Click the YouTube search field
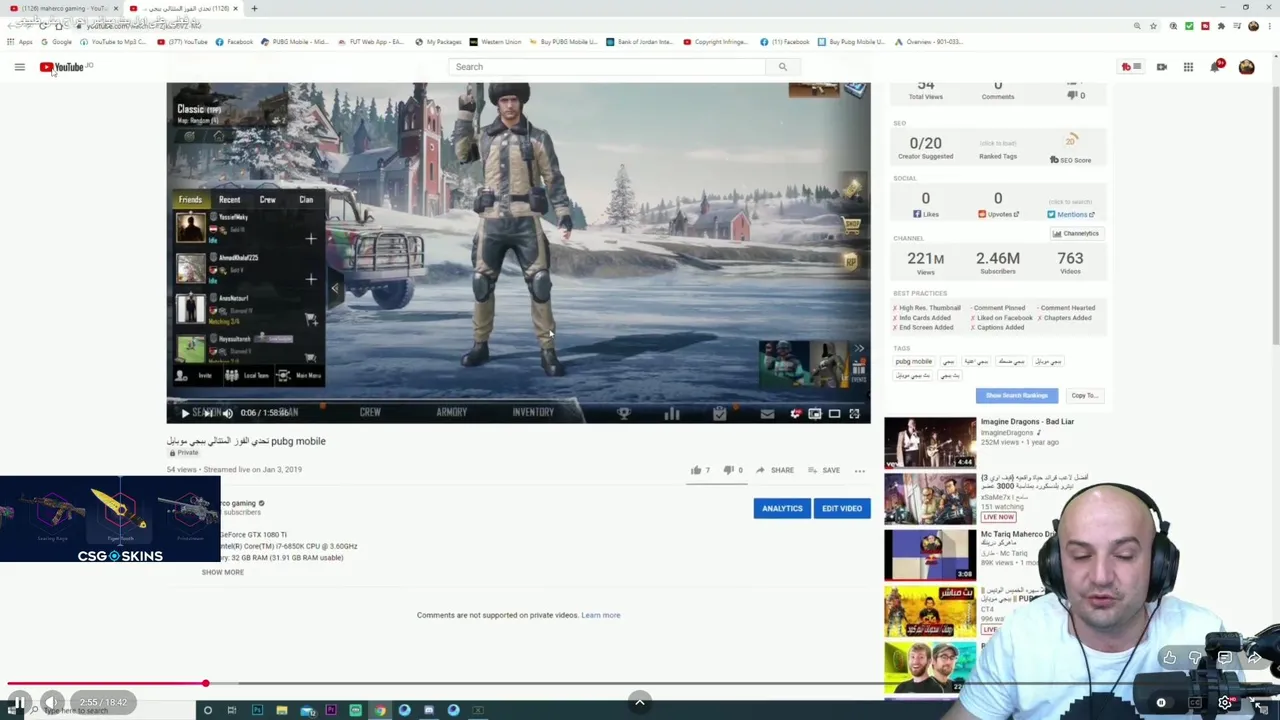This screenshot has height=720, width=1280. pos(606,67)
